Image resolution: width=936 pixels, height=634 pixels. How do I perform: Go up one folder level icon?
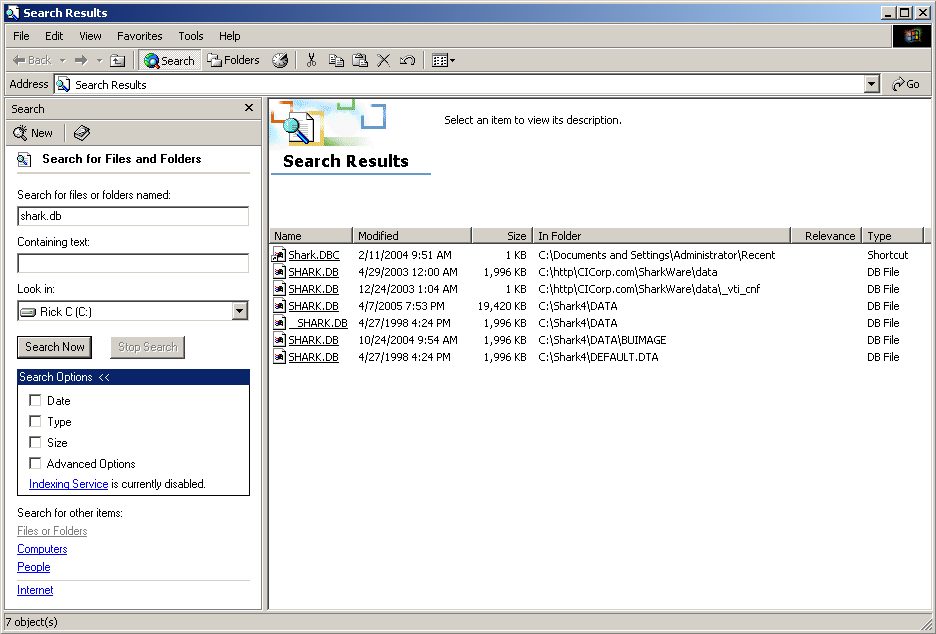118,60
